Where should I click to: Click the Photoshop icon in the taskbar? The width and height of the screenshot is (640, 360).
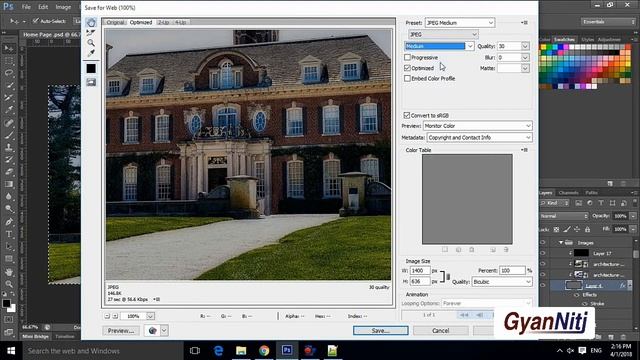[287, 351]
